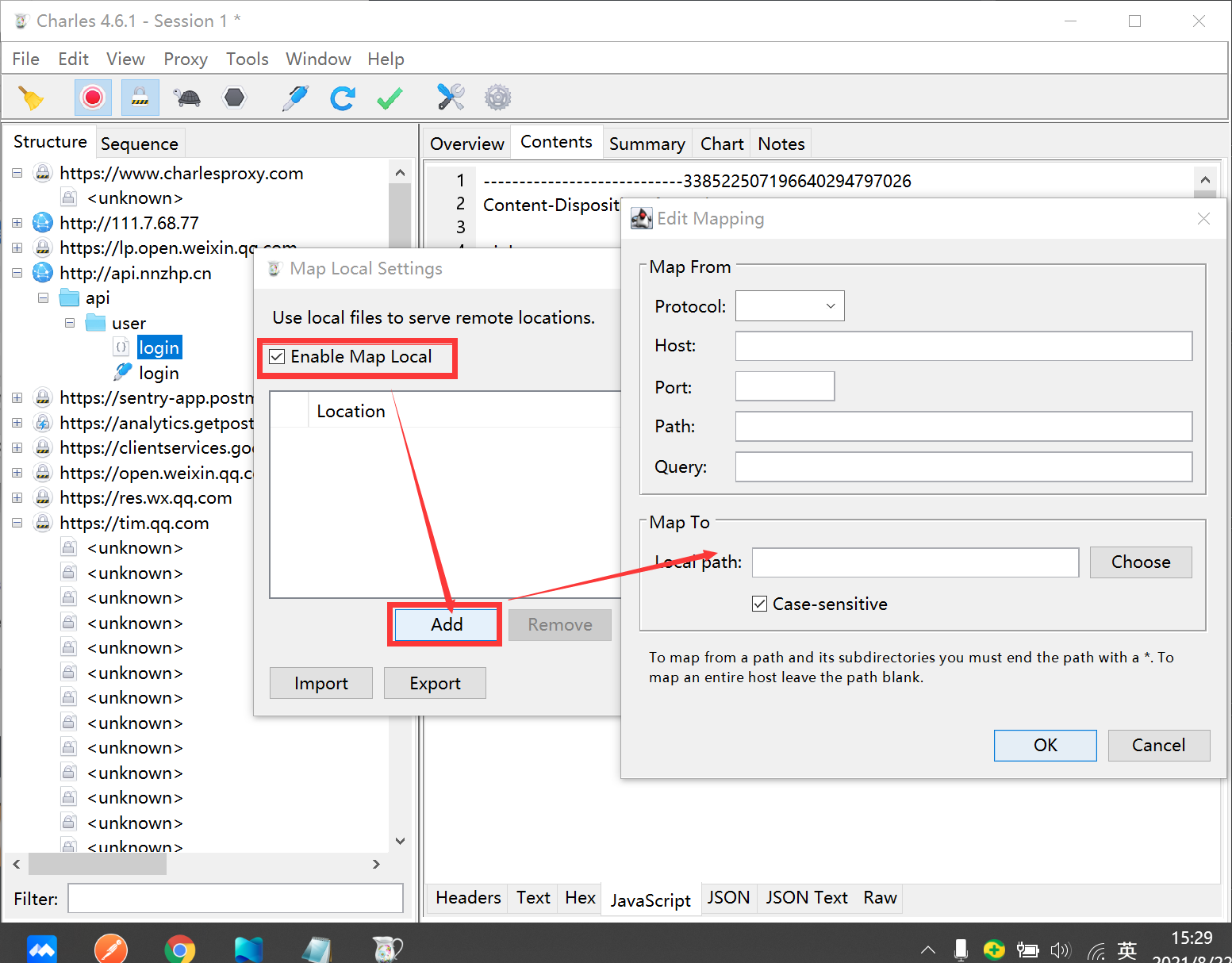Open the Protocol dropdown
This screenshot has width=1232, height=963.
coord(789,306)
